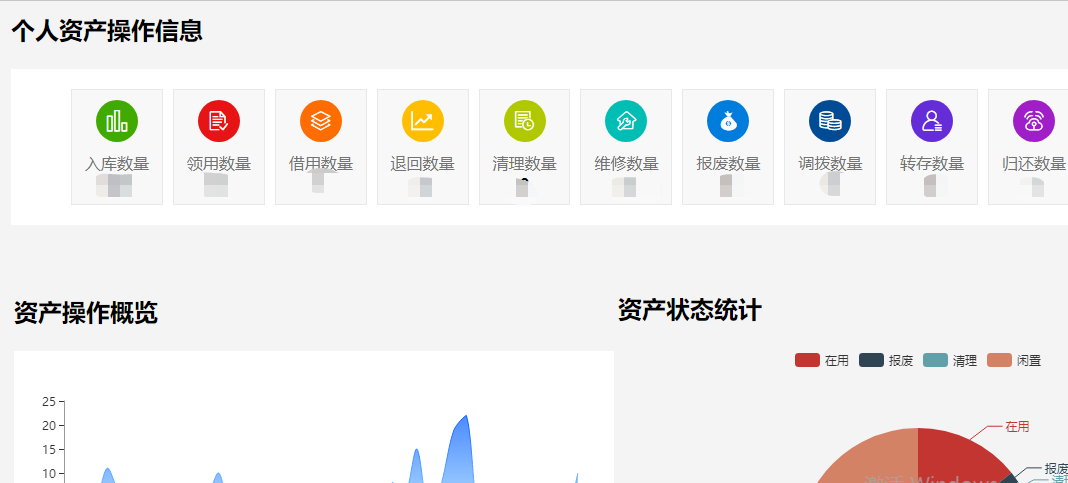Open the lime green 清理数量 icon
Image resolution: width=1068 pixels, height=483 pixels.
pos(524,121)
